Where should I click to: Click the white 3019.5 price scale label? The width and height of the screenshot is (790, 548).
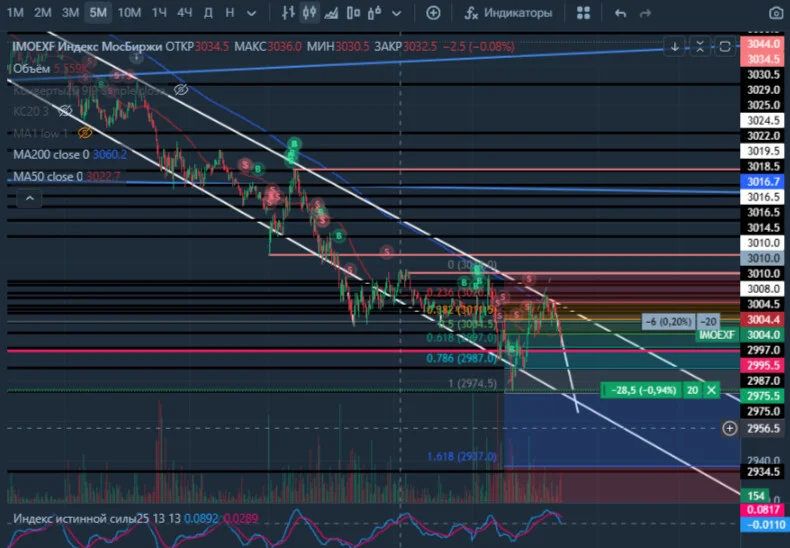[x=764, y=151]
